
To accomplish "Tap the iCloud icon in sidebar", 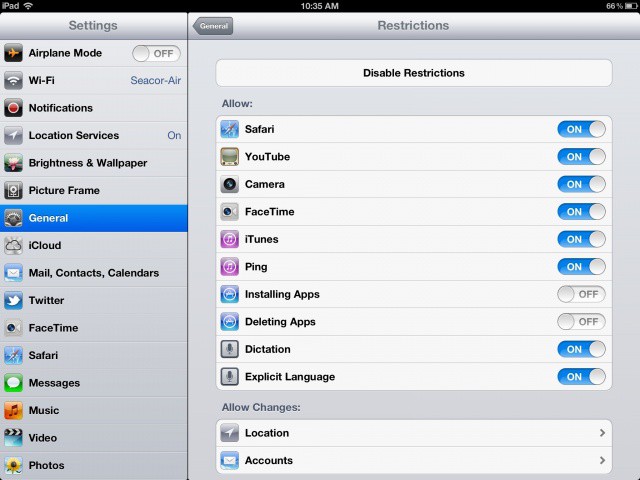I will [x=13, y=245].
